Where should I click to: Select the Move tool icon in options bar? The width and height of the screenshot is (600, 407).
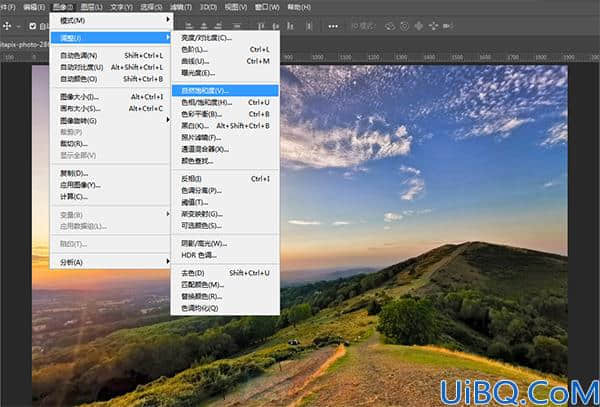[7, 26]
